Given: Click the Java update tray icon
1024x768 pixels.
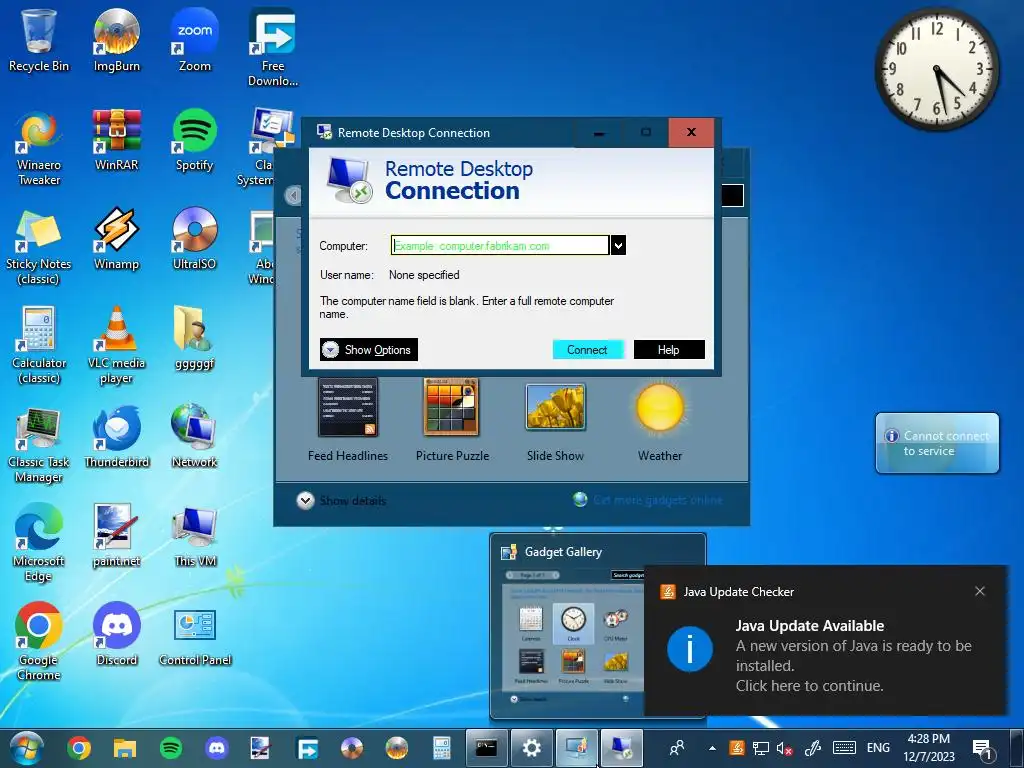Looking at the screenshot, I should pyautogui.click(x=737, y=748).
